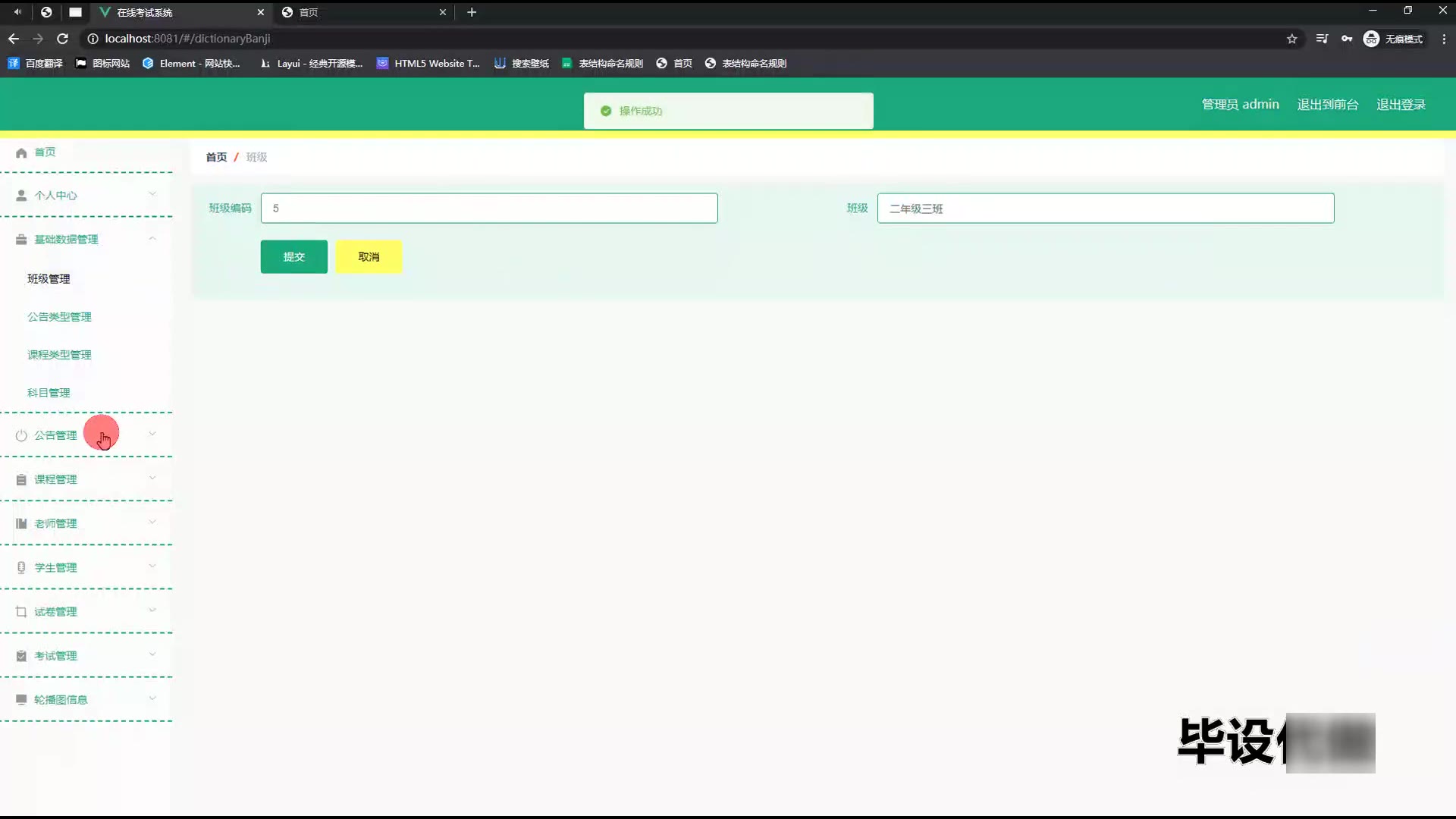
Task: Click the 班级编码 input field
Action: coord(489,208)
